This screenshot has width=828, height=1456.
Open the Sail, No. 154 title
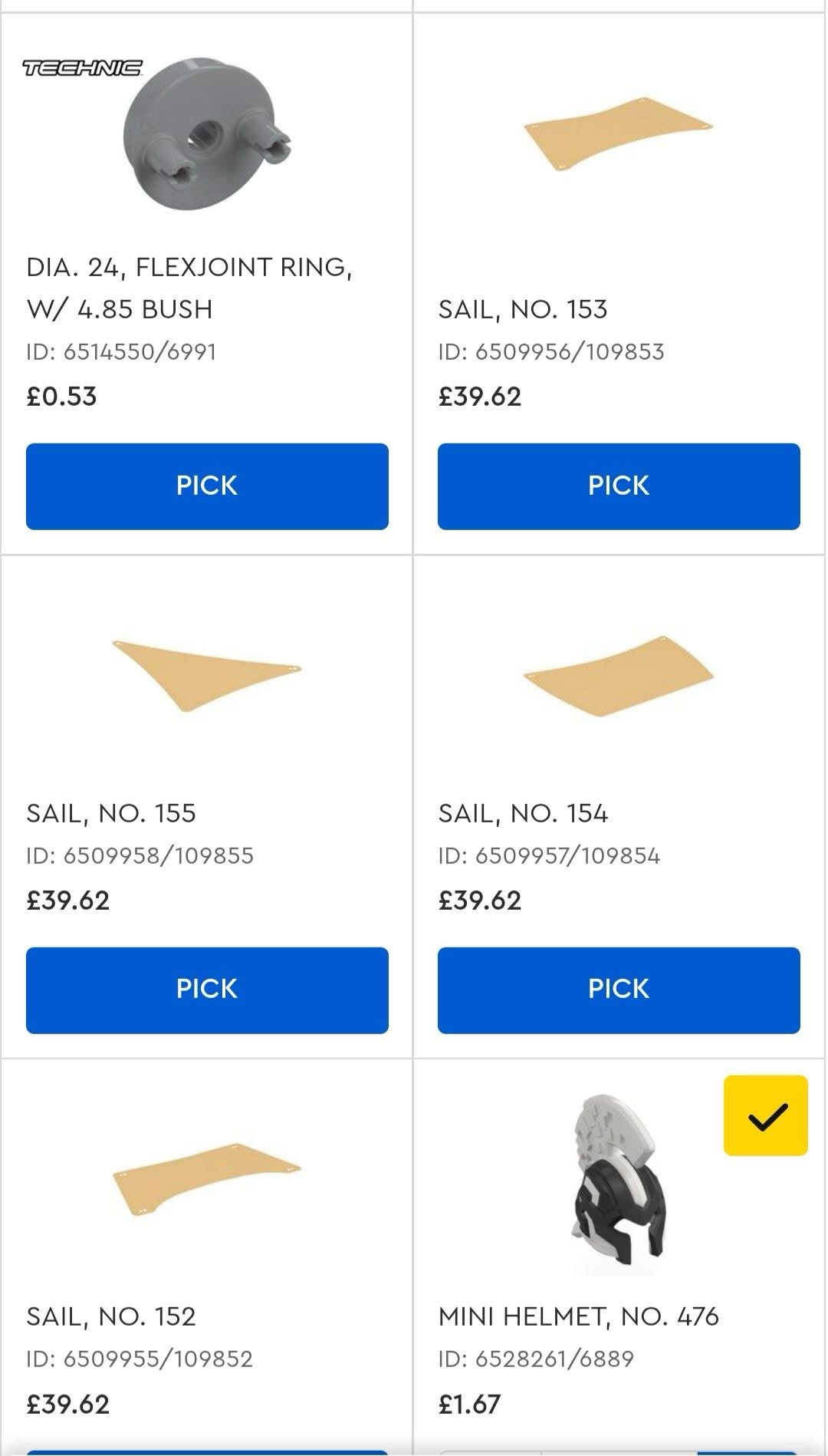tap(523, 813)
